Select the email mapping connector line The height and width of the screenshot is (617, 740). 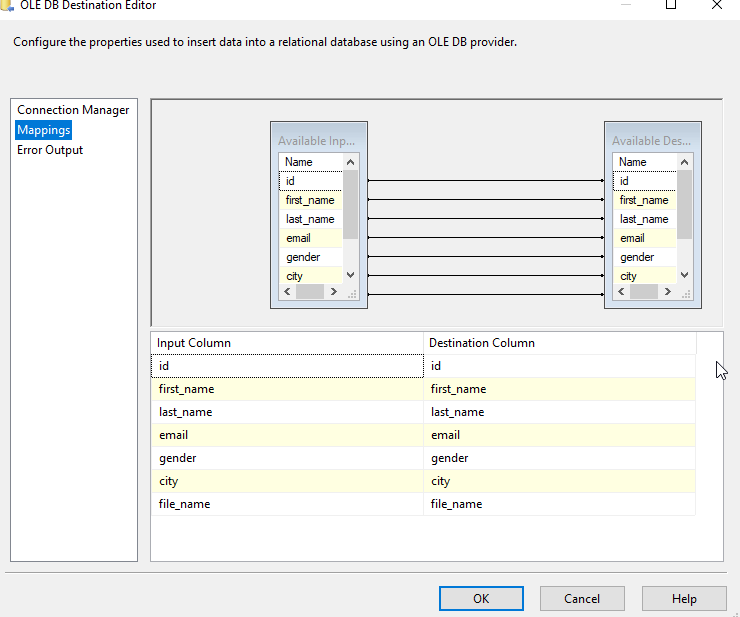pyautogui.click(x=486, y=237)
